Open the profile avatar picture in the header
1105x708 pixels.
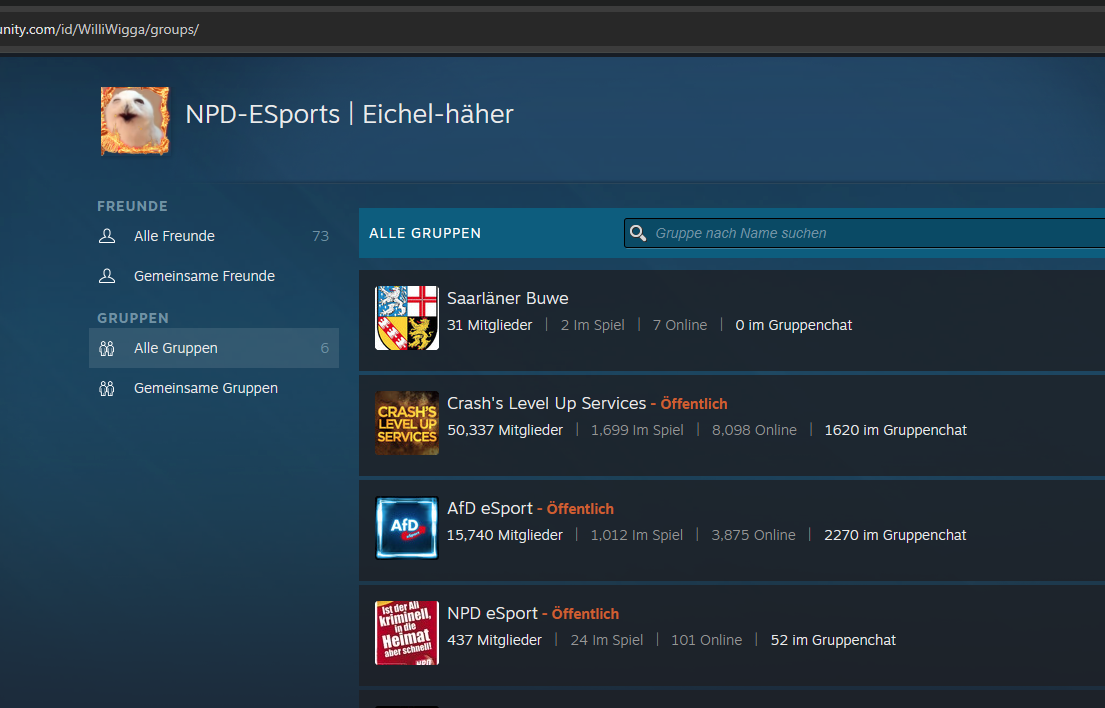pos(135,121)
